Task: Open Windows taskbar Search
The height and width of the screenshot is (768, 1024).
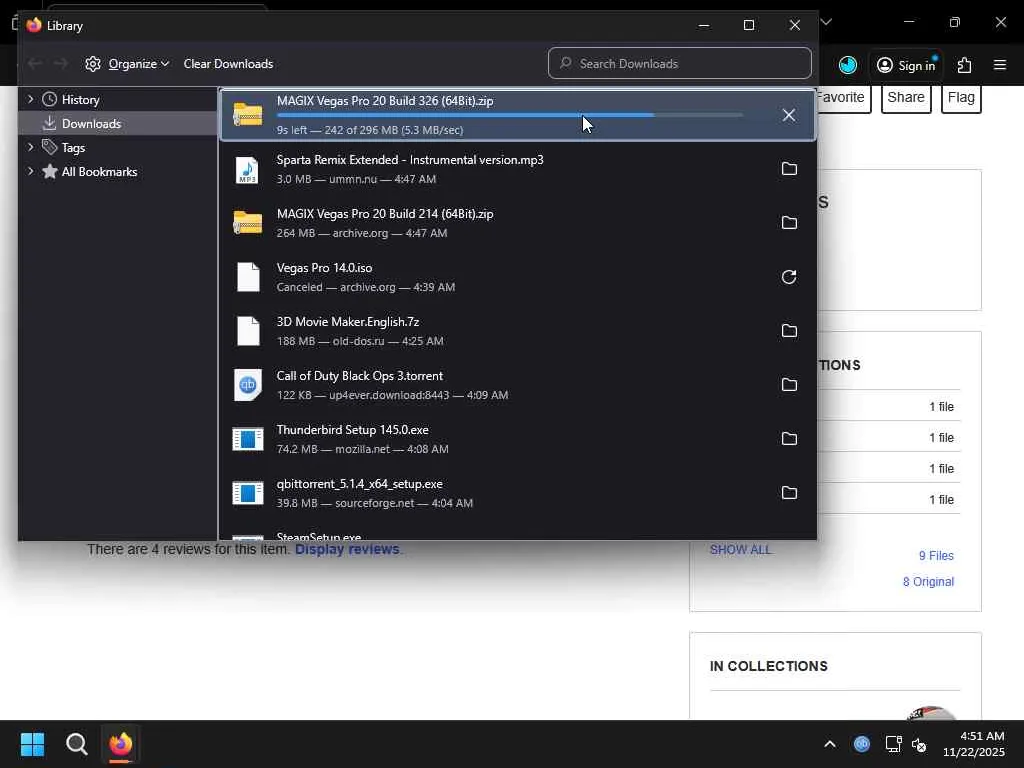Action: 77,744
